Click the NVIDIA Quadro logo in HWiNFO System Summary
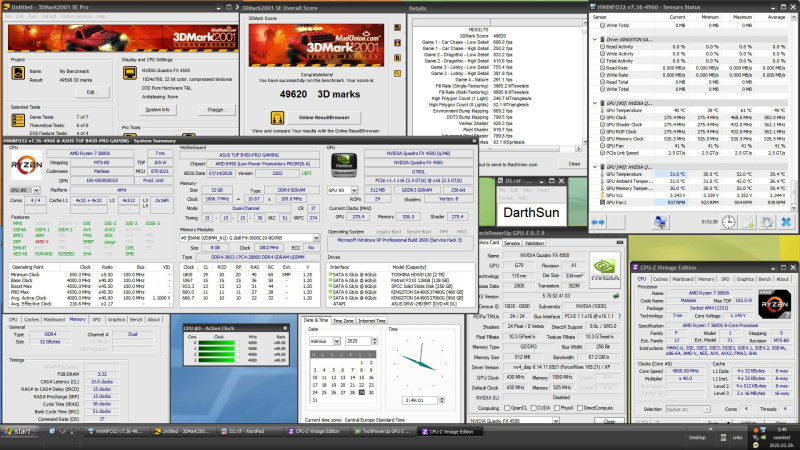800x450 pixels. click(x=344, y=164)
